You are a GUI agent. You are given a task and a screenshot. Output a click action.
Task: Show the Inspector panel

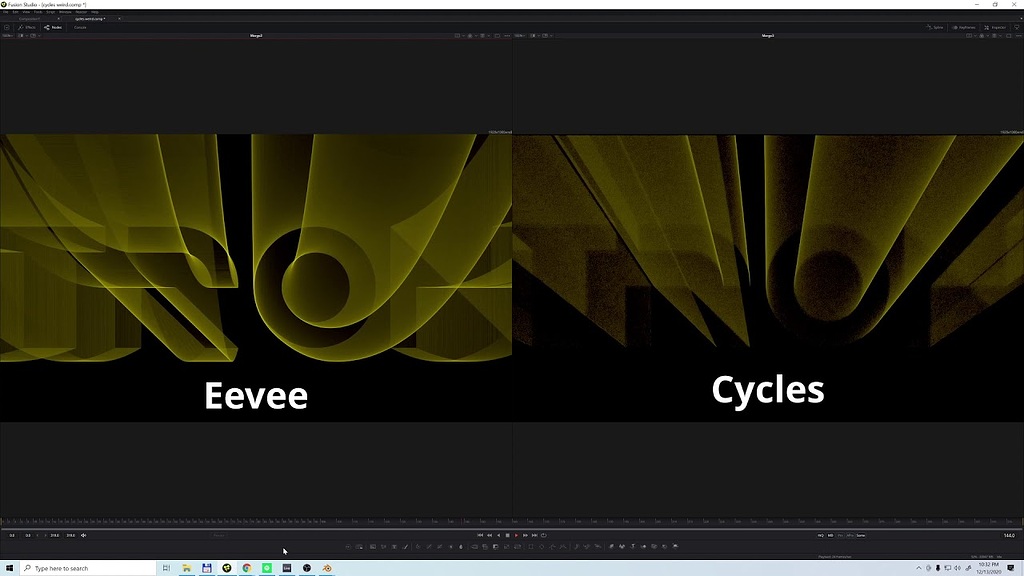coord(995,27)
